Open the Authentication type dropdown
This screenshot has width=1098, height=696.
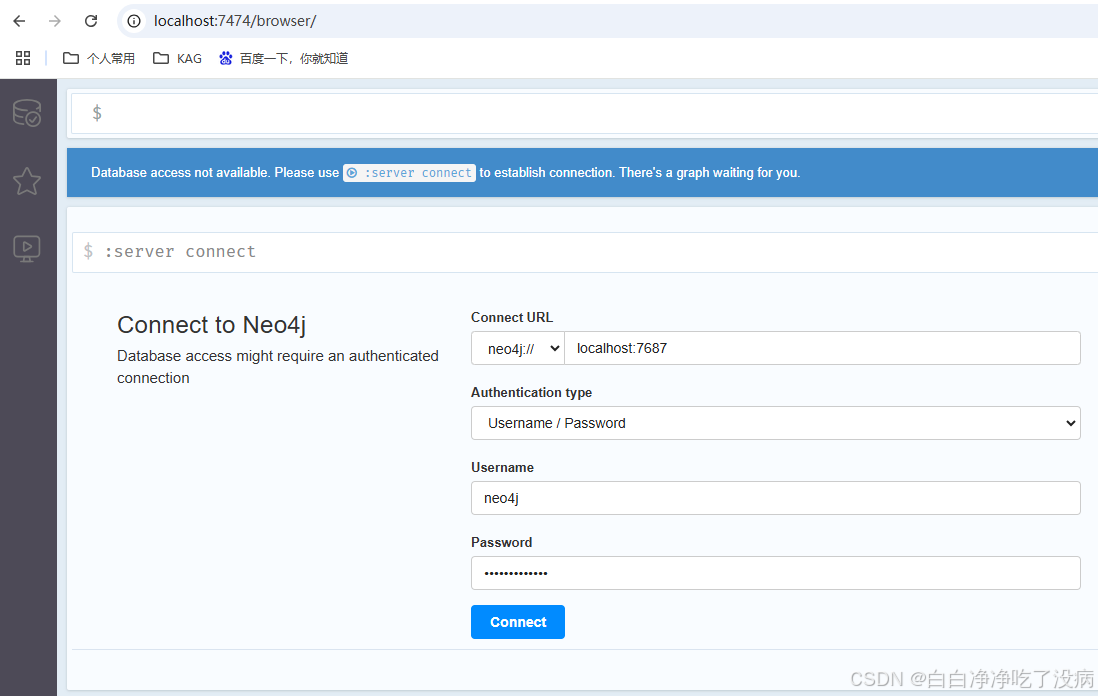pyautogui.click(x=775, y=423)
